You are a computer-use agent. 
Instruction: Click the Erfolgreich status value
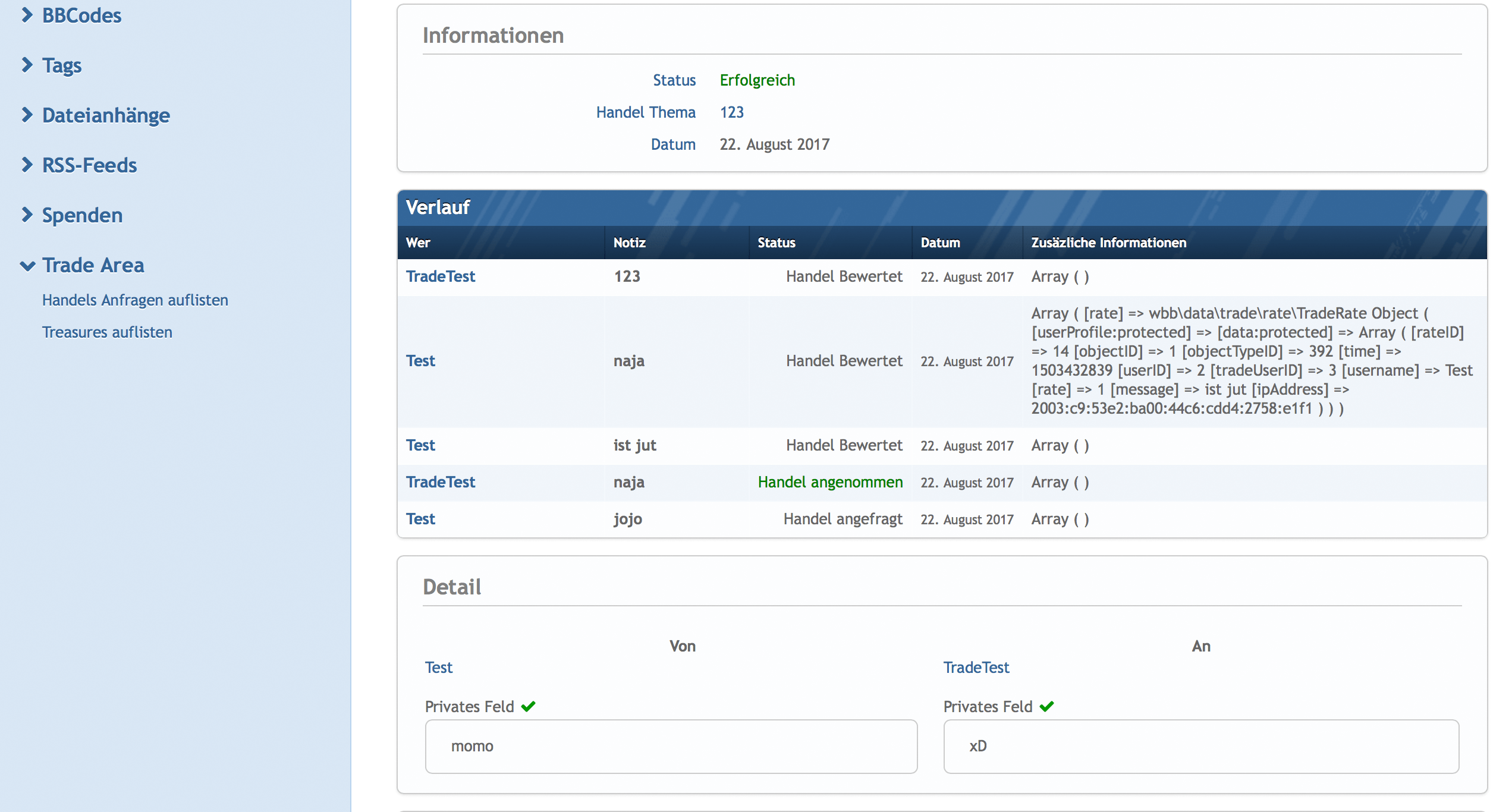point(757,80)
